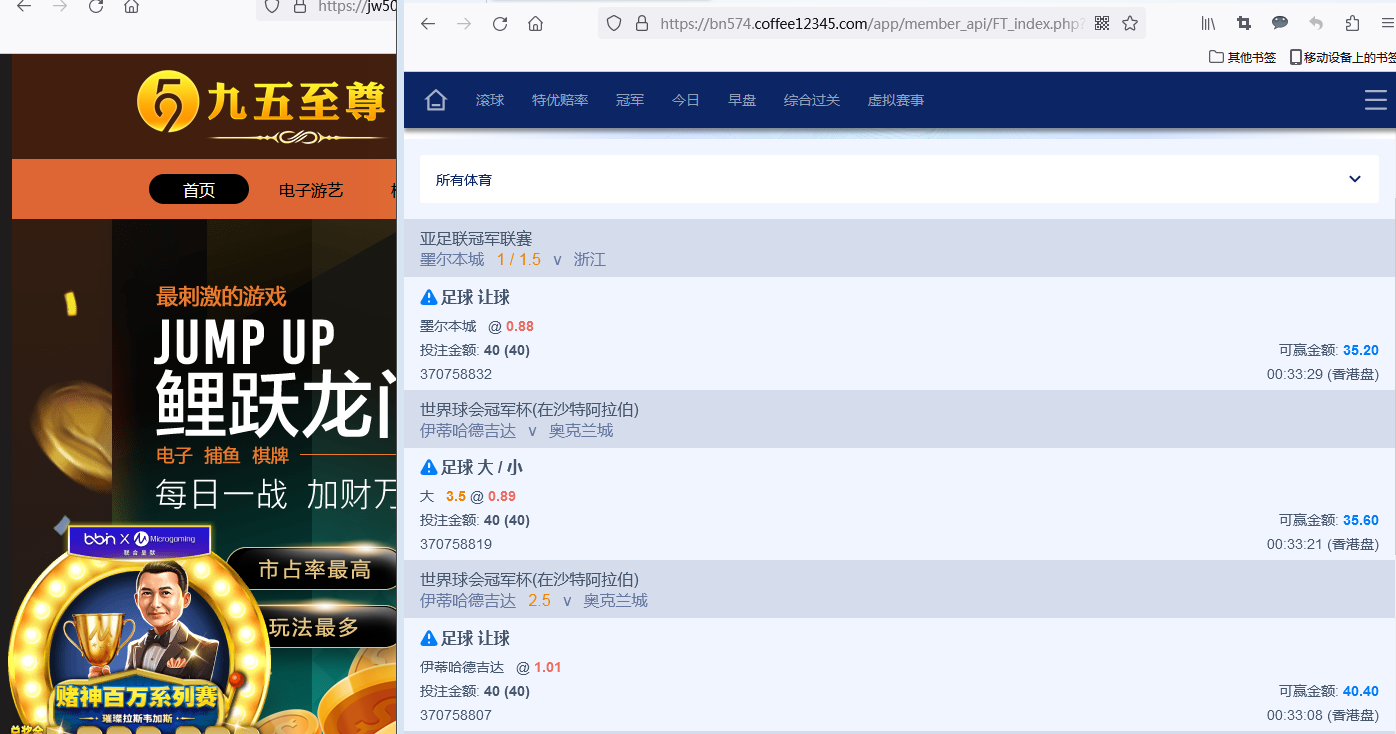This screenshot has height=734, width=1396.
Task: Go back in the coffee12345 browser window
Action: (x=428, y=24)
